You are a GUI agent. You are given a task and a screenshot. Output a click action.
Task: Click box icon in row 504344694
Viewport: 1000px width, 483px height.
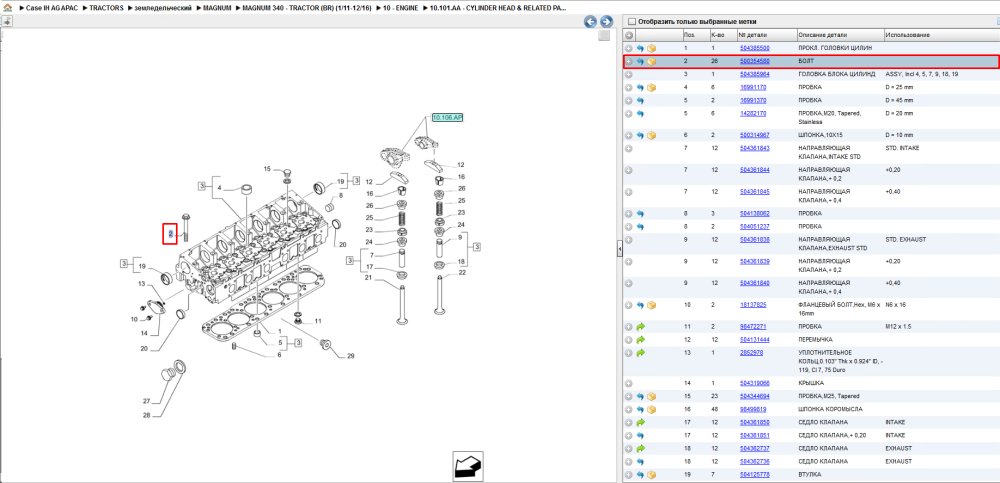click(652, 396)
